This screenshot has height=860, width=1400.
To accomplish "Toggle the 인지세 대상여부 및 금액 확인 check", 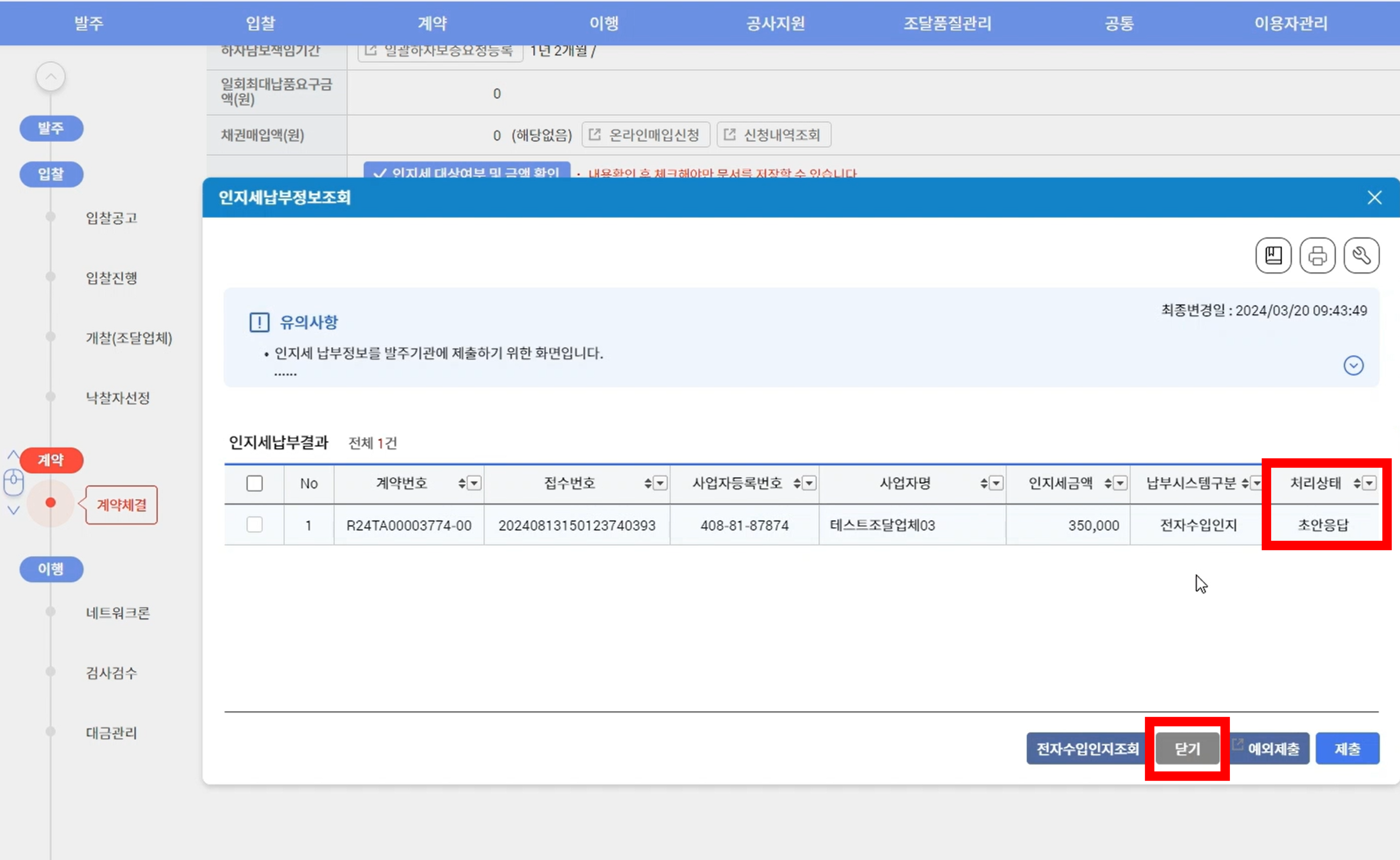I will [x=467, y=170].
